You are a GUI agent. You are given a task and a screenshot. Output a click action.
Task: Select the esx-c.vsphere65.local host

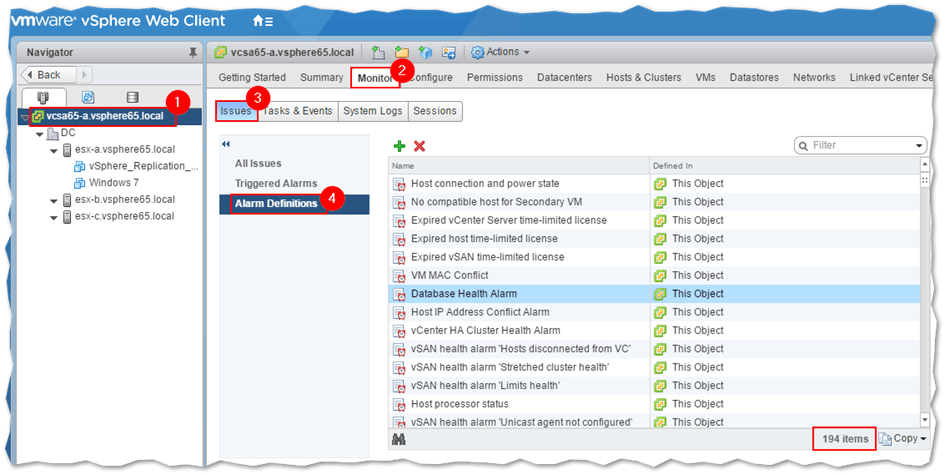[124, 216]
